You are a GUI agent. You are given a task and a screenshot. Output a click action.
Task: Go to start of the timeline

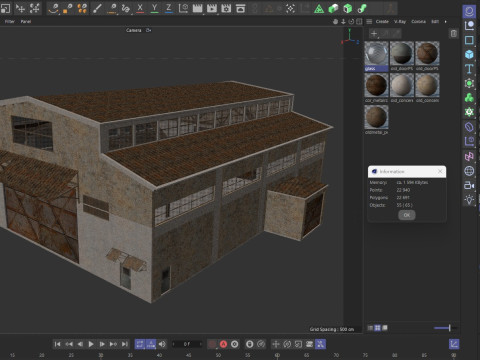(57, 344)
